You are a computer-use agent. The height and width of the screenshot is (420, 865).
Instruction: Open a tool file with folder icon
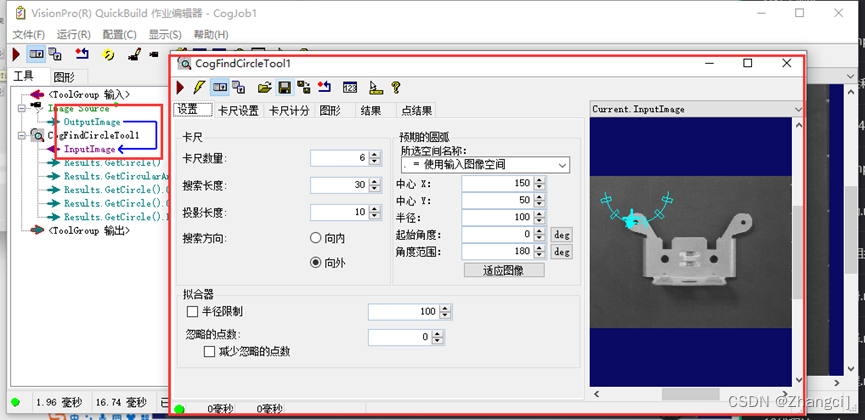click(x=265, y=87)
